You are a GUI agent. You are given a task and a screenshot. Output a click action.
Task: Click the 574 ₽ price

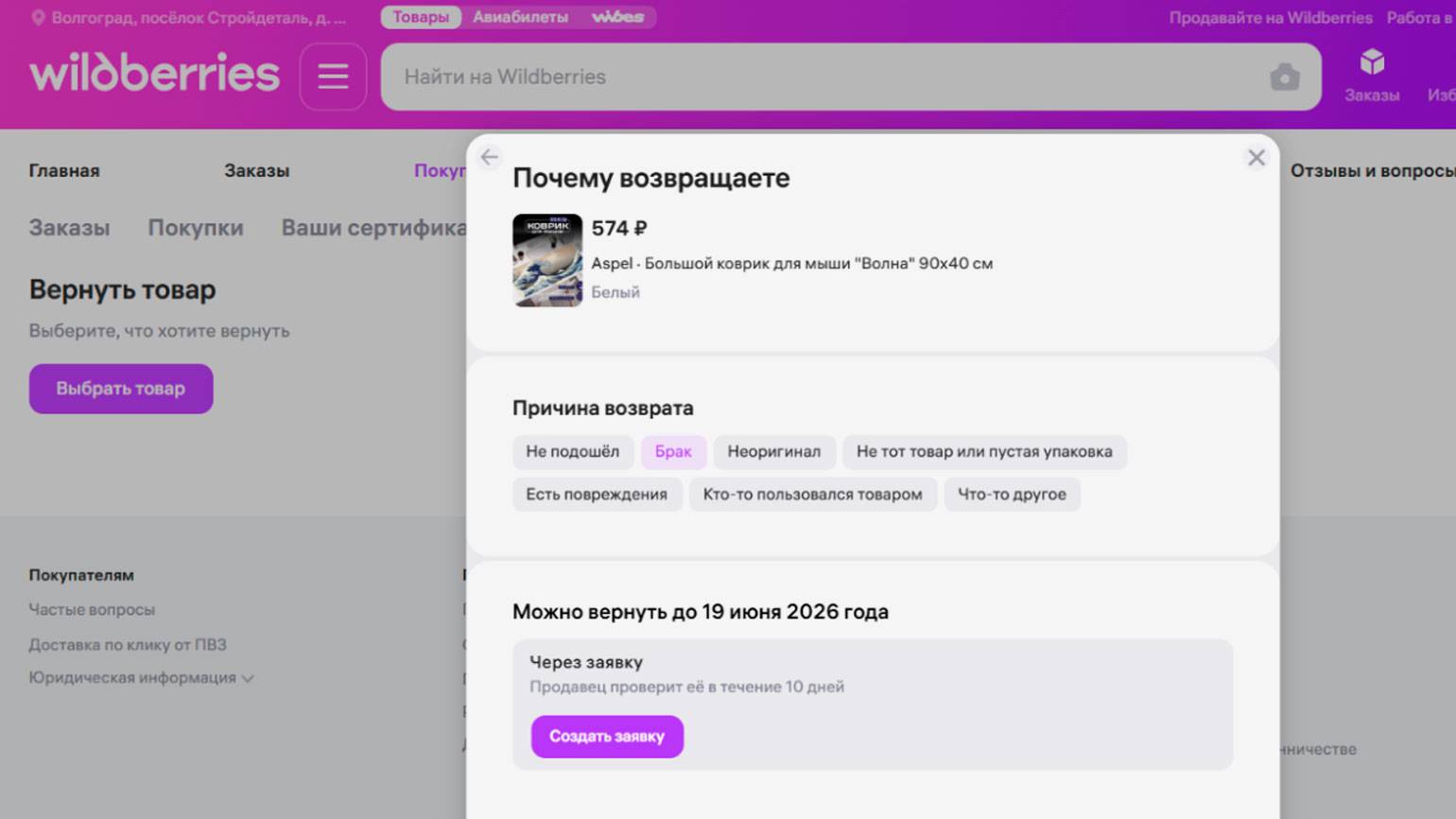pyautogui.click(x=619, y=228)
